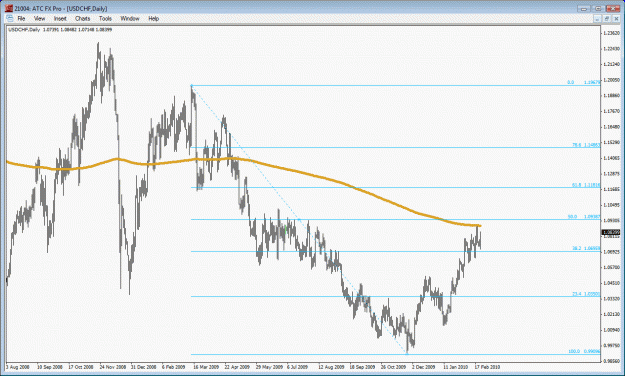Screen dimensions: 625x376
Task: Open the Window menu
Action: pos(130,18)
